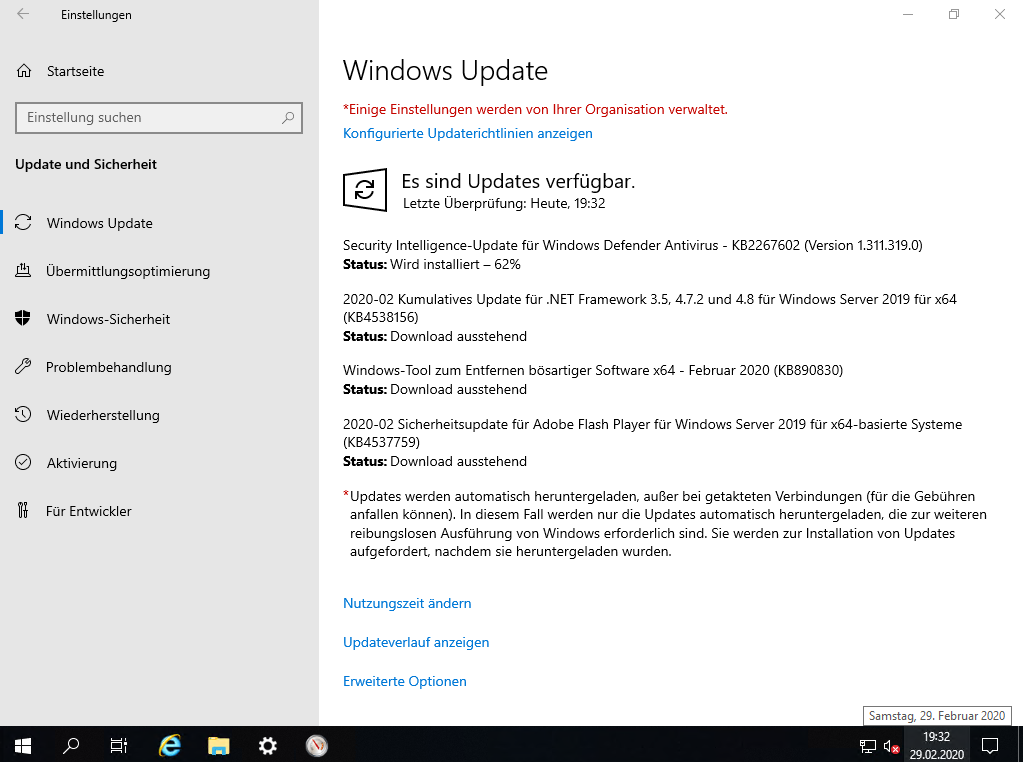The image size is (1023, 762).
Task: Click the Problembehandlung wrench icon
Action: 23,367
